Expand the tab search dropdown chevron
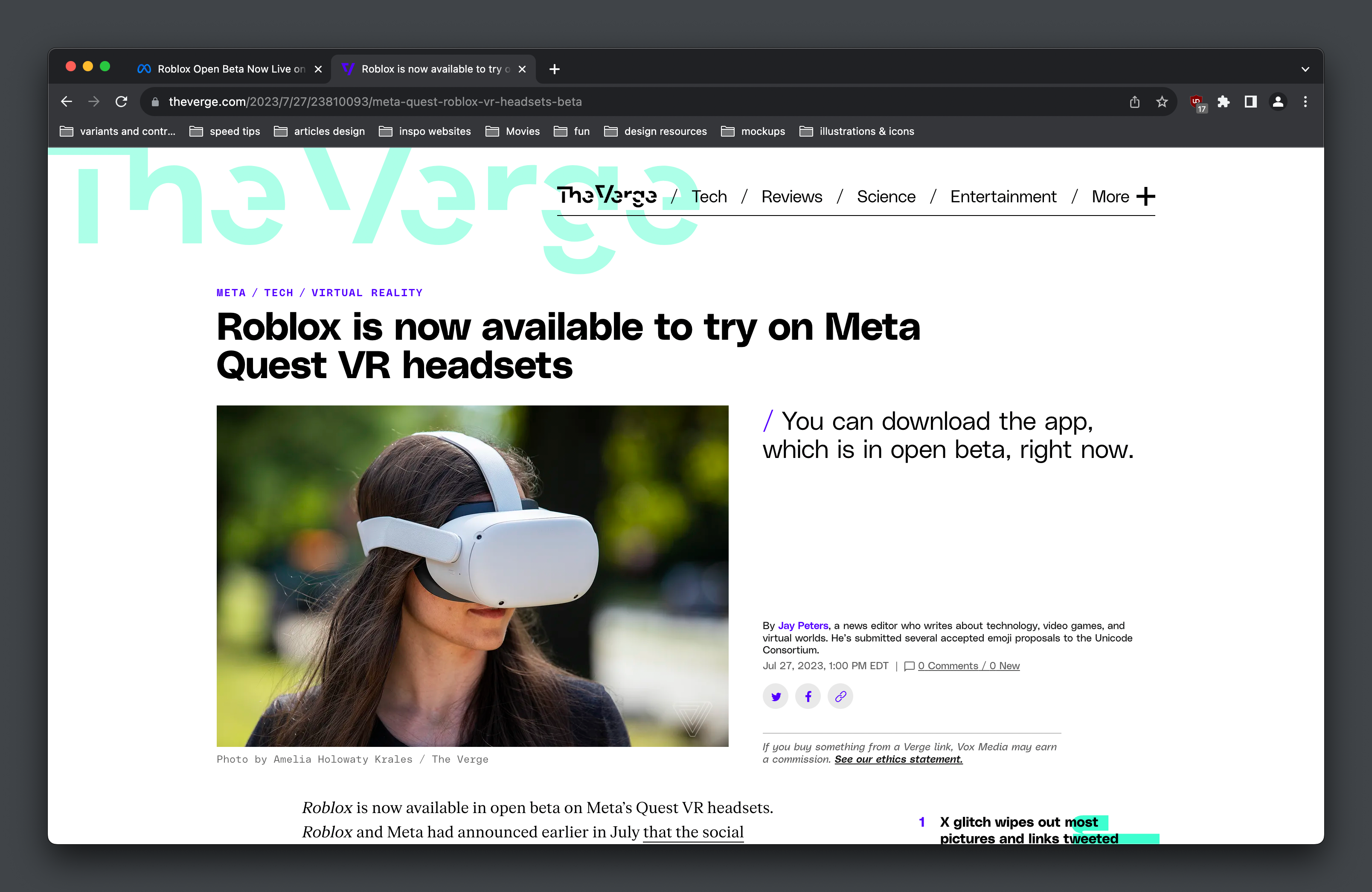 (x=1305, y=69)
